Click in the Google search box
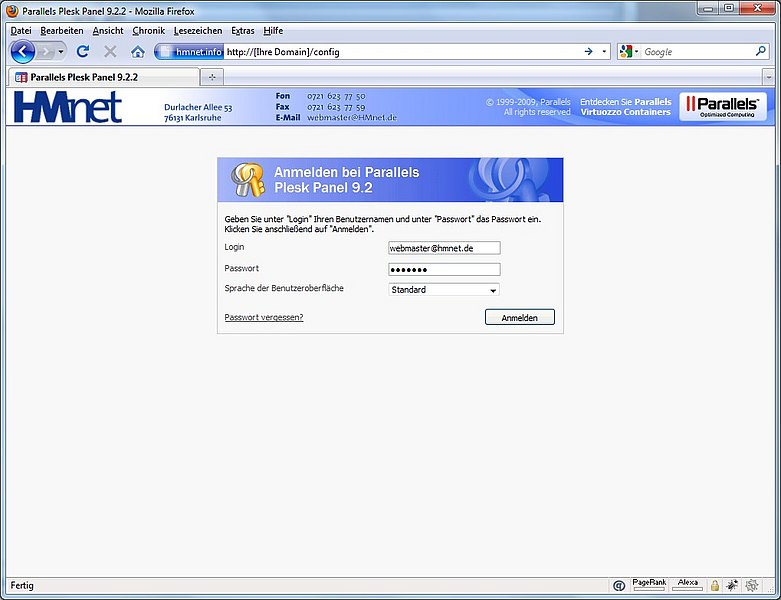 pos(697,52)
